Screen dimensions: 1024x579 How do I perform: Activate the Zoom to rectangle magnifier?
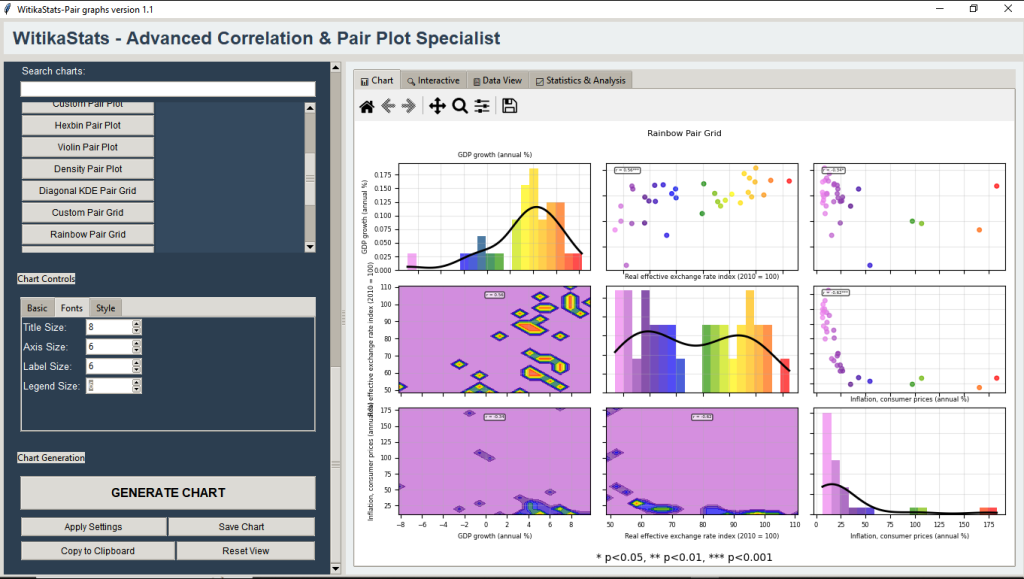[x=460, y=106]
